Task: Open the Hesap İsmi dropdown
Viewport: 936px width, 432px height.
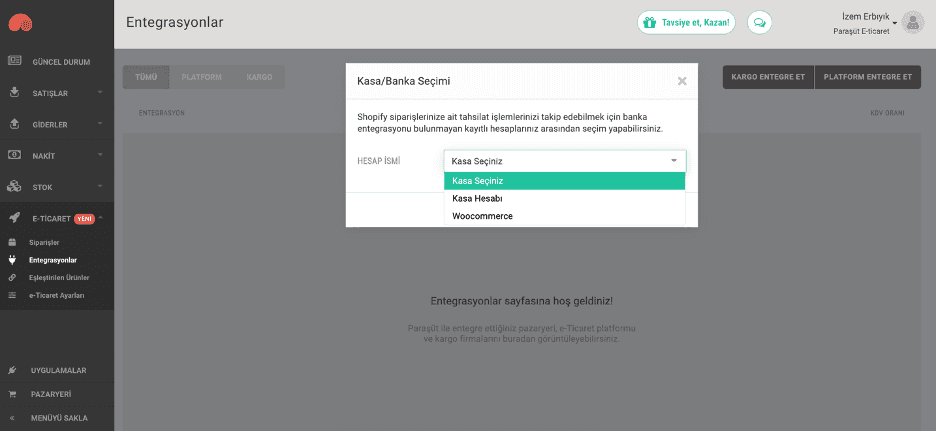Action: coord(564,161)
